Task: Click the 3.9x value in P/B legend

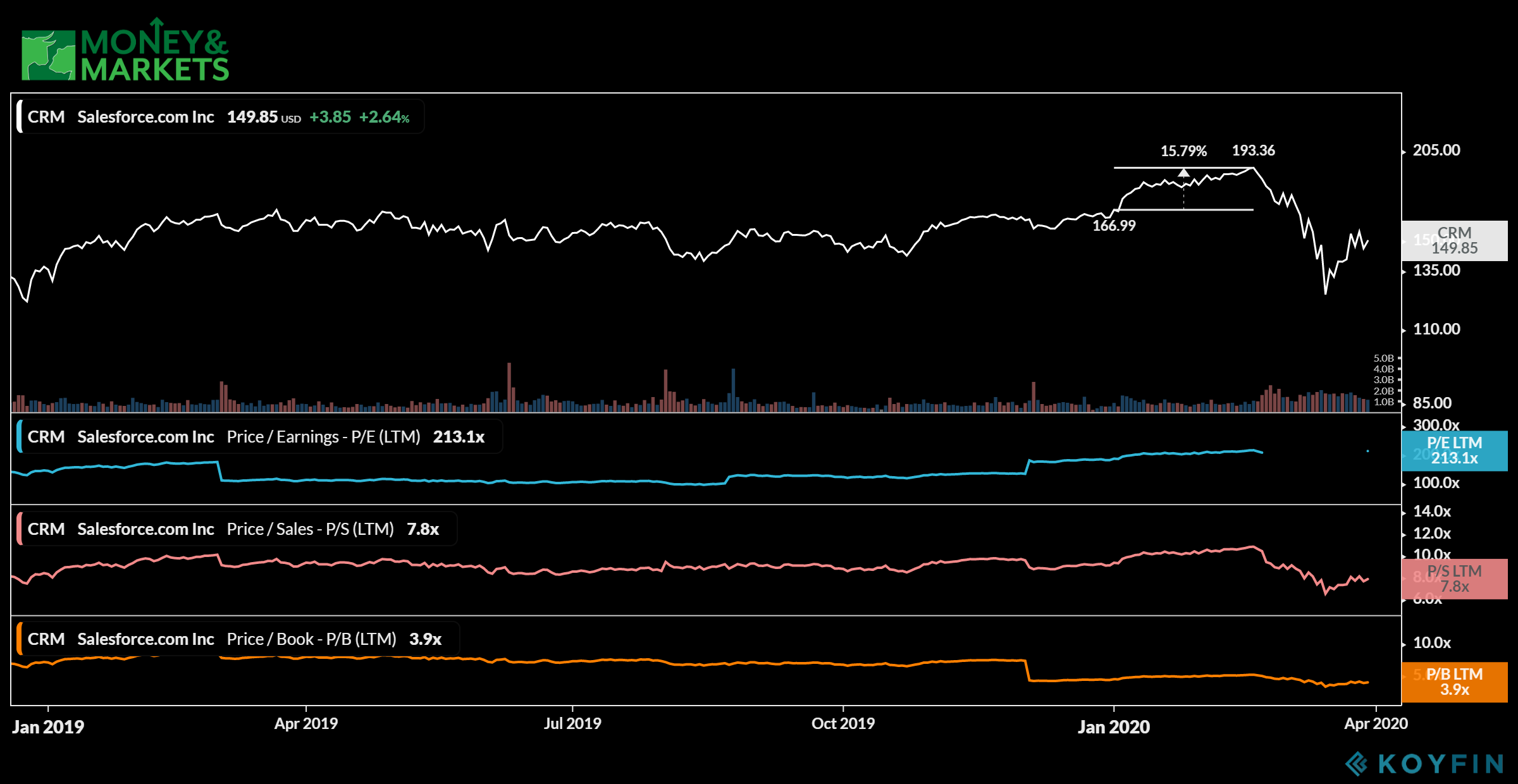Action: coord(425,639)
